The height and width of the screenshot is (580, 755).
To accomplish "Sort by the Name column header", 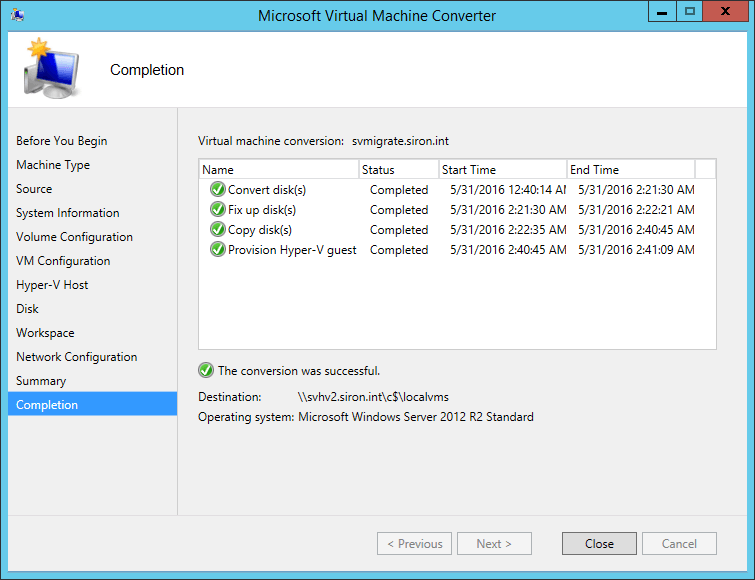I will [279, 169].
